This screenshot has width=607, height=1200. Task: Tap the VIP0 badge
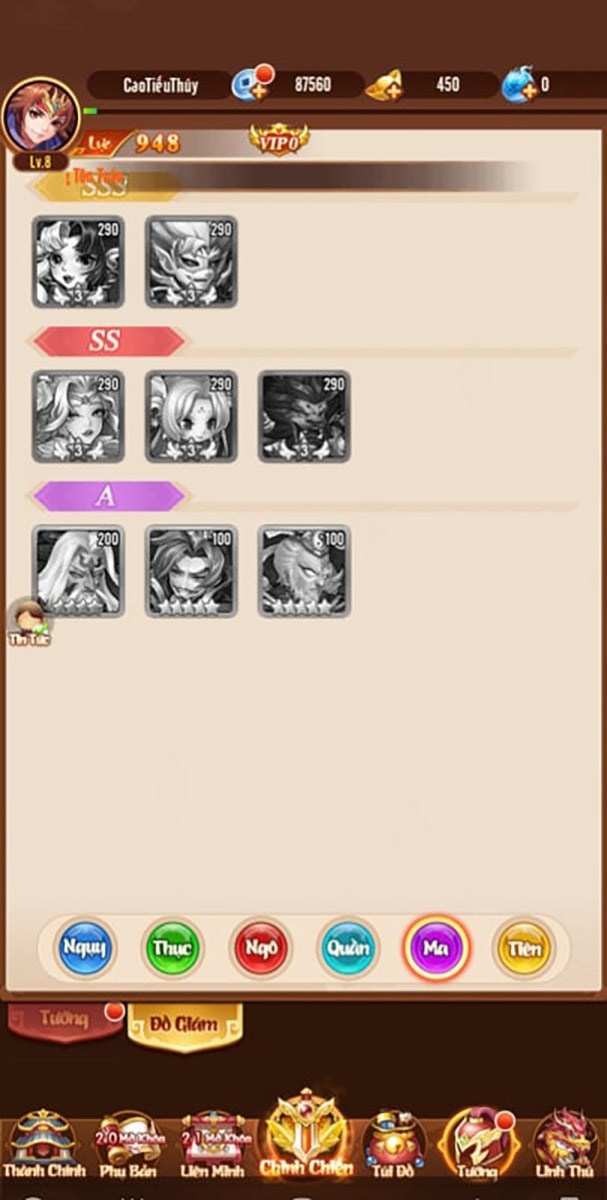click(x=279, y=141)
